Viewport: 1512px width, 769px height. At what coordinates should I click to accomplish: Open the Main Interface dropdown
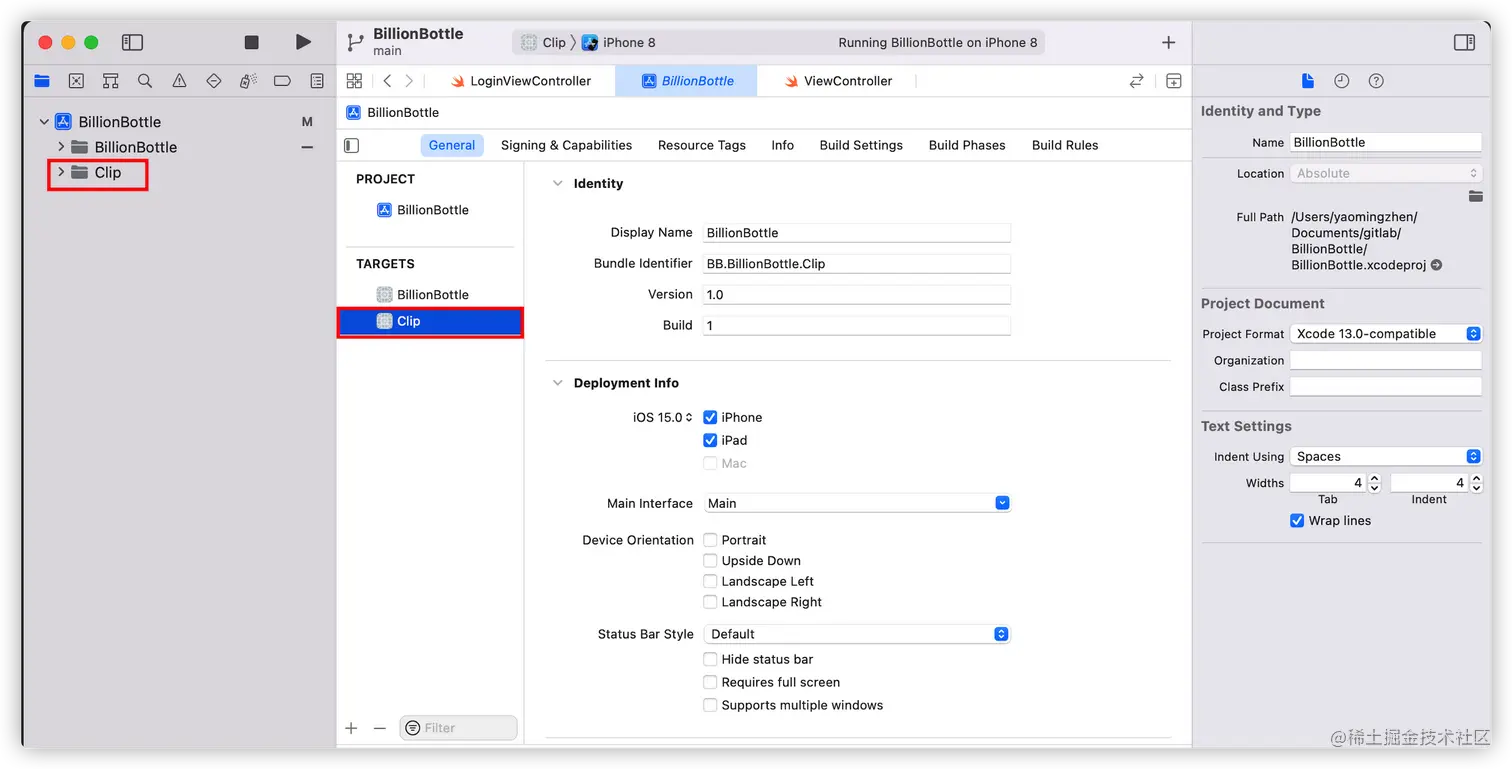pos(857,503)
